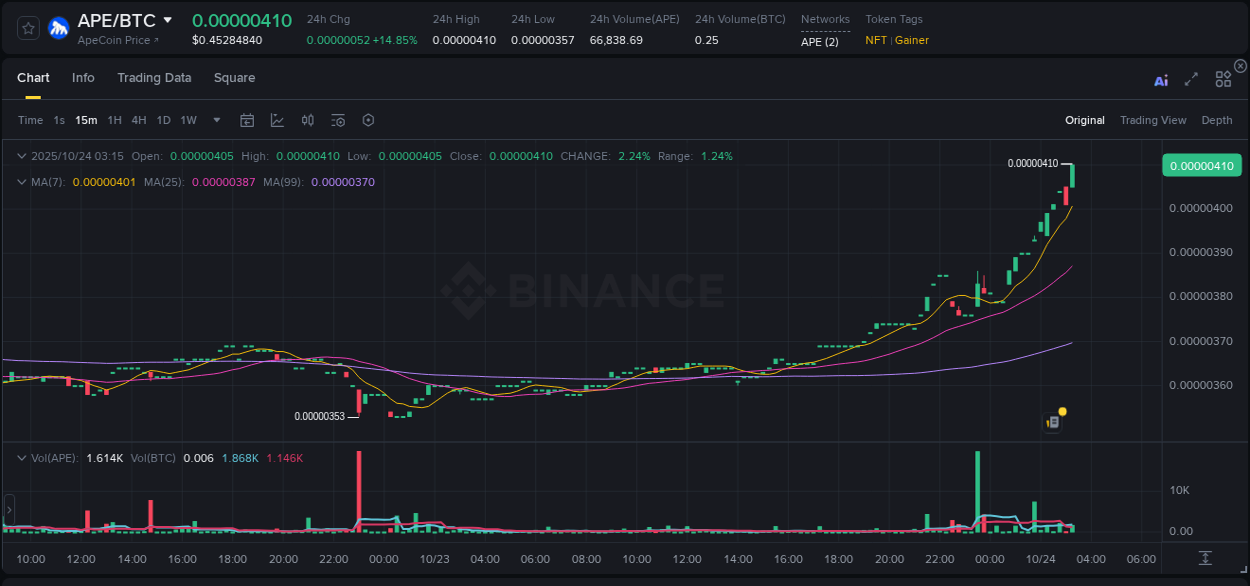The height and width of the screenshot is (586, 1250).
Task: Switch chart interval to 4H
Action: 139,120
